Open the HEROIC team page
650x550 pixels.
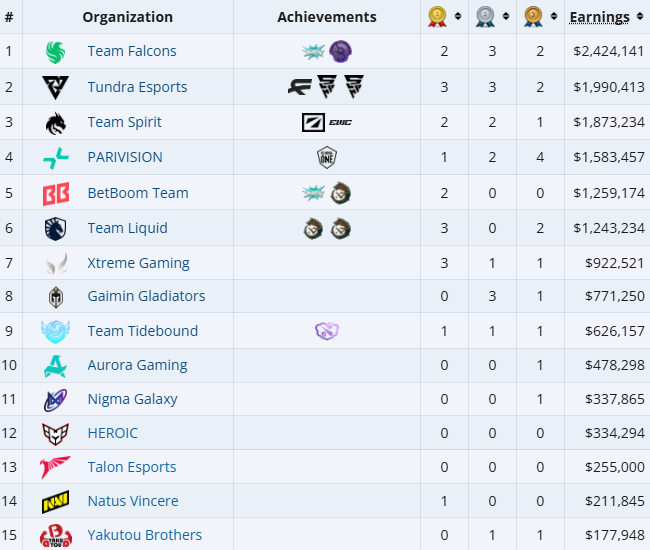coord(112,433)
